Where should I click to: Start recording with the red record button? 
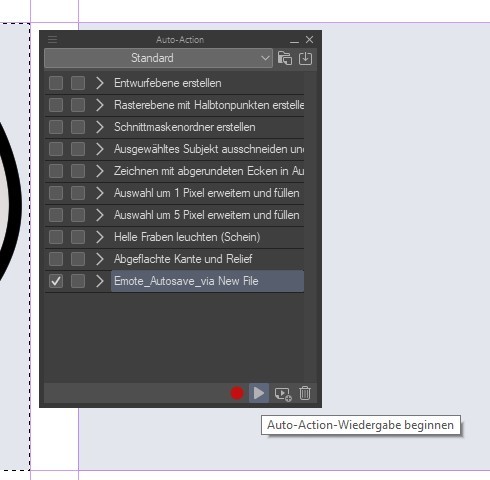click(x=237, y=393)
